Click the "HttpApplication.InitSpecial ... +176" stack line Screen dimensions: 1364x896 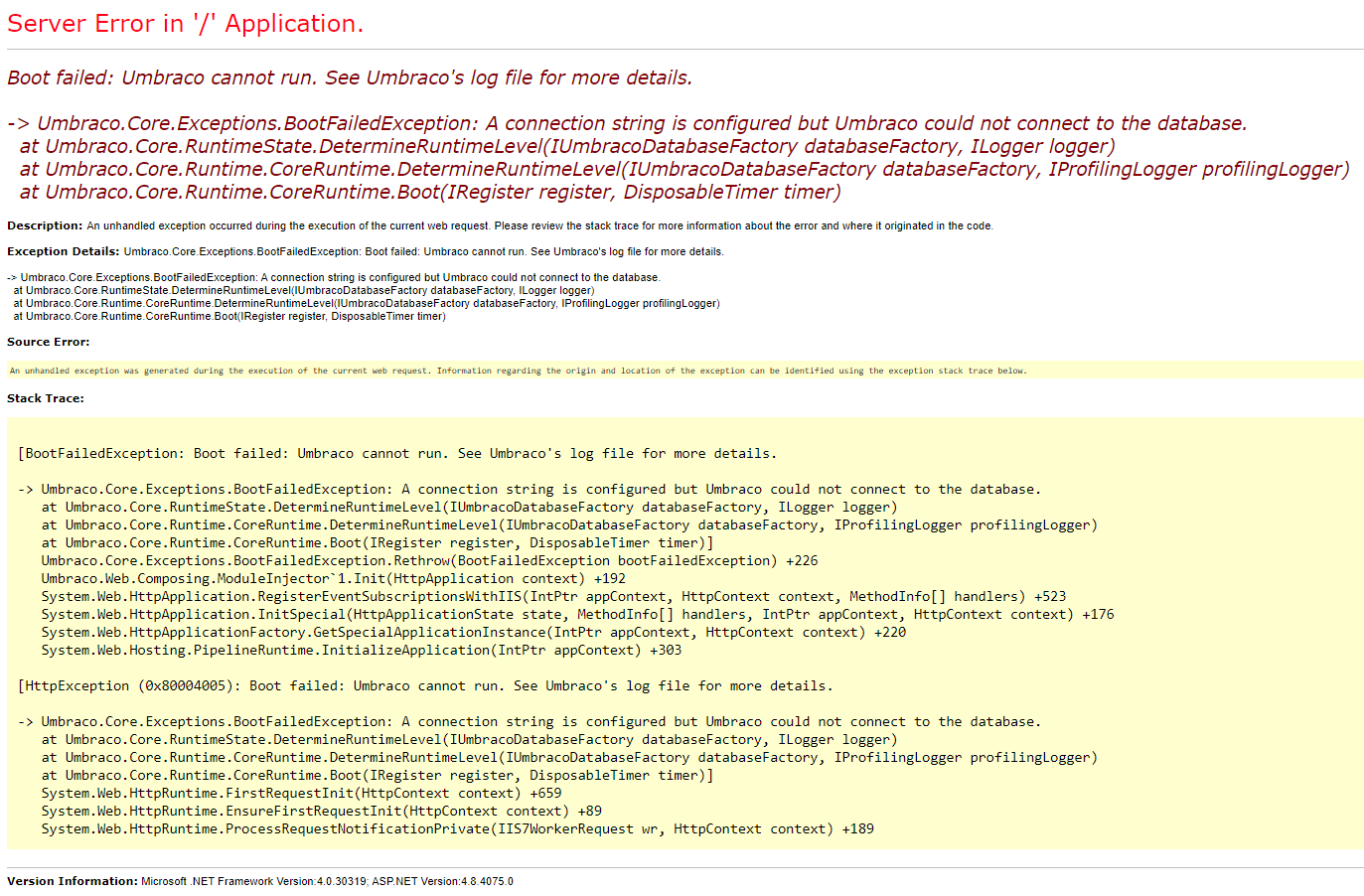point(577,614)
